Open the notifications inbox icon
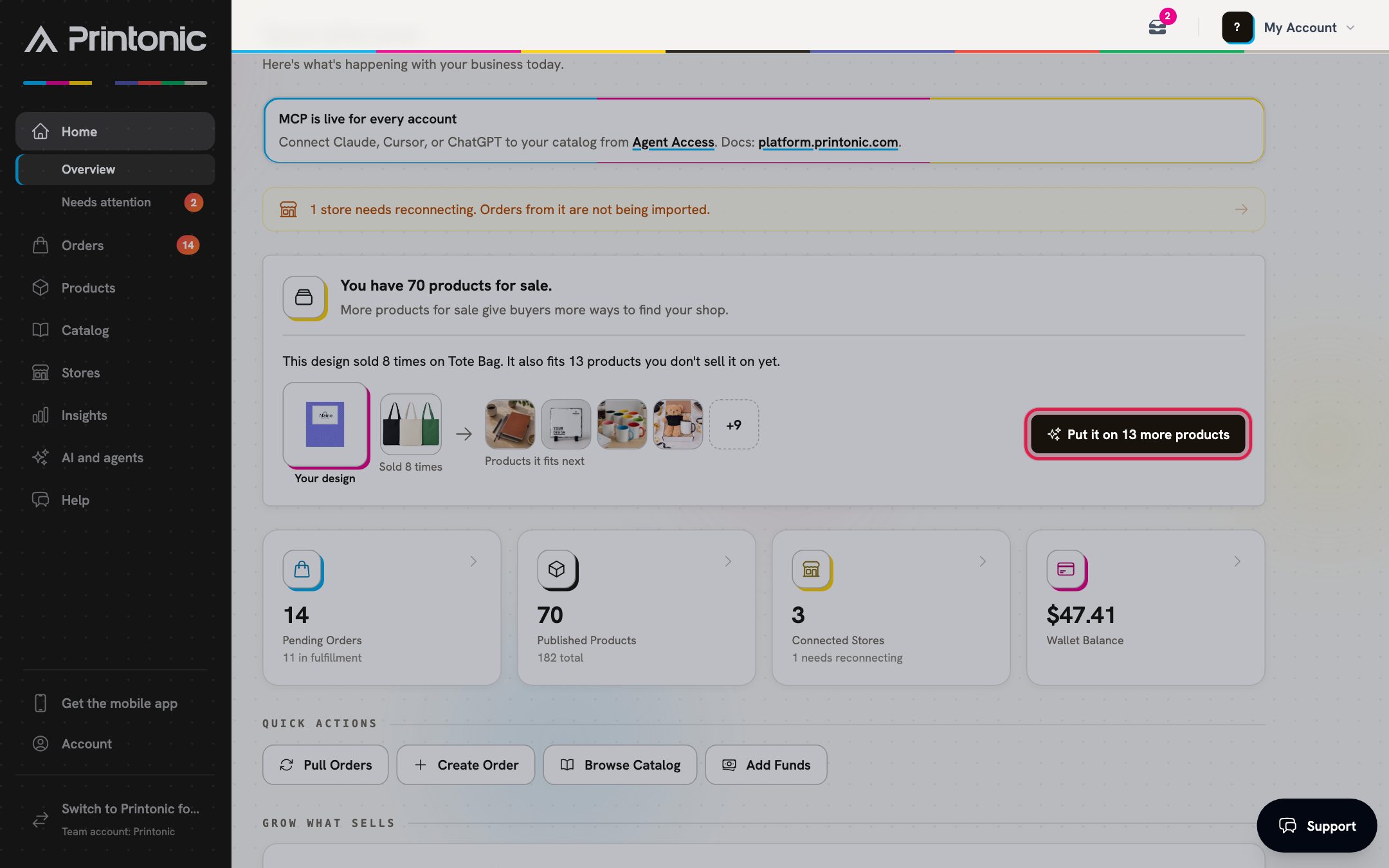Image resolution: width=1389 pixels, height=868 pixels. (1157, 28)
